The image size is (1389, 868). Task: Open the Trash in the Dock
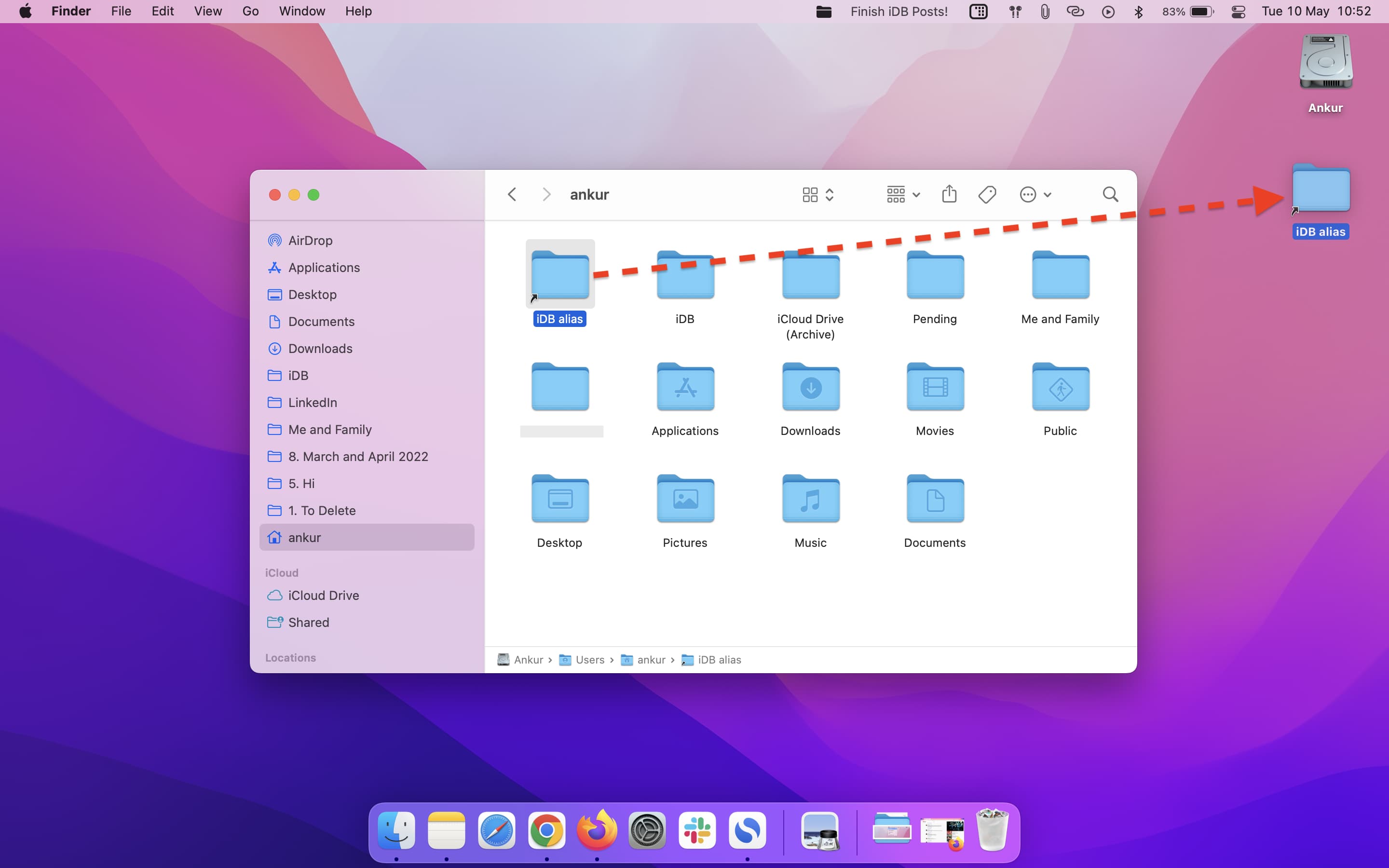pyautogui.click(x=993, y=830)
